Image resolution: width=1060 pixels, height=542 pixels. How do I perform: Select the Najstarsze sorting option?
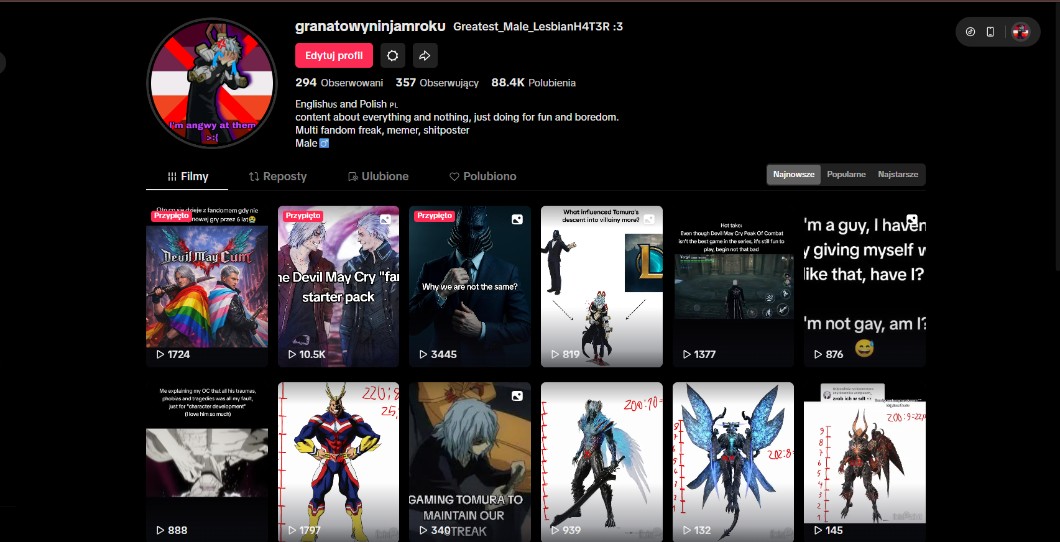coord(898,175)
